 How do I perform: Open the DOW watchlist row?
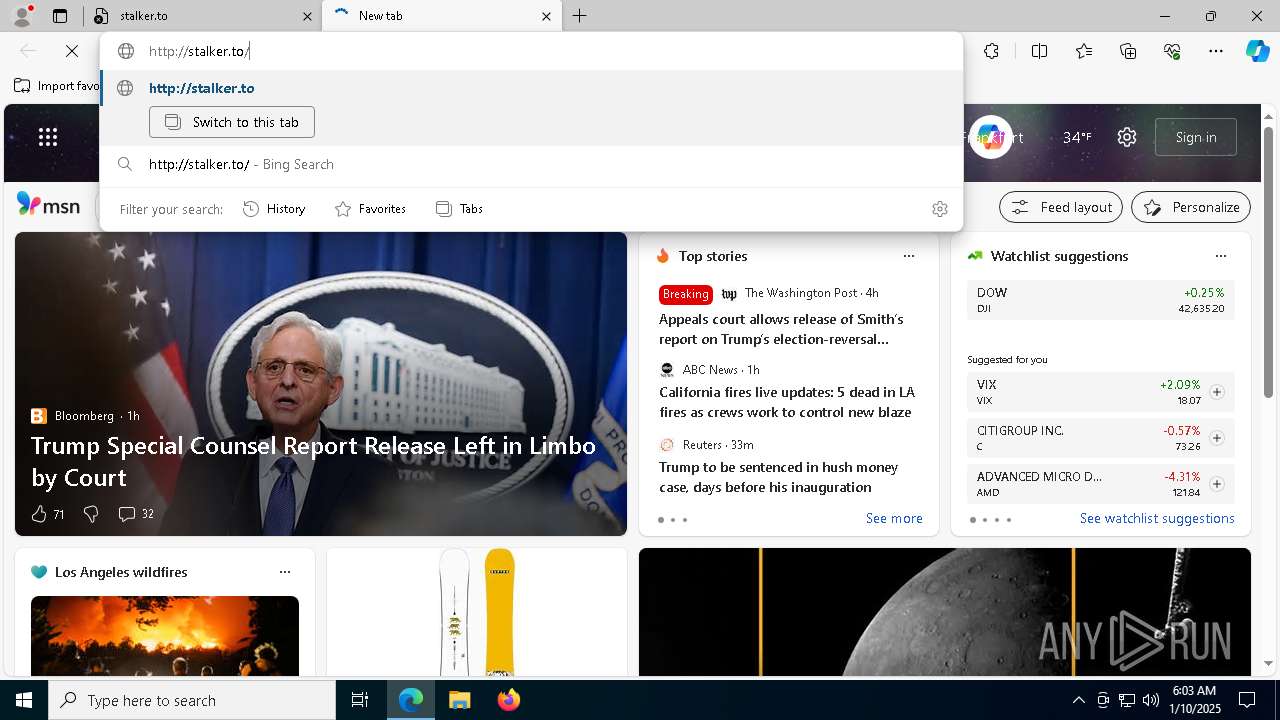tap(1100, 300)
